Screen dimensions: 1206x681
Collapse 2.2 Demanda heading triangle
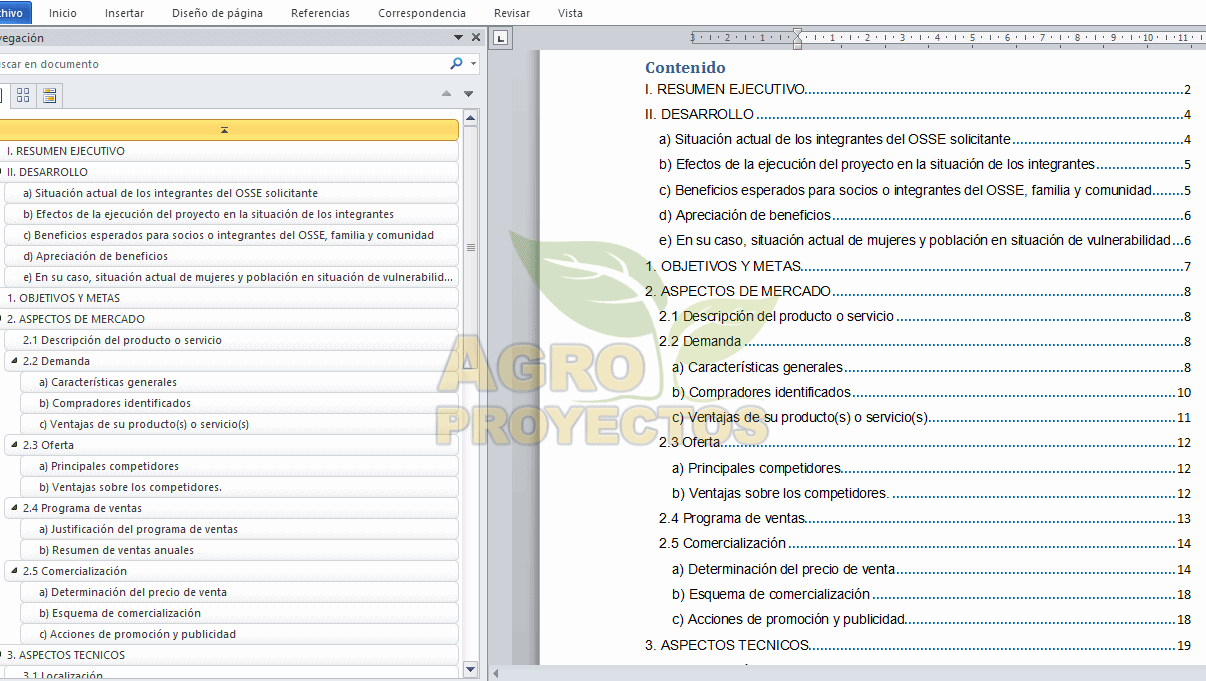(x=14, y=361)
